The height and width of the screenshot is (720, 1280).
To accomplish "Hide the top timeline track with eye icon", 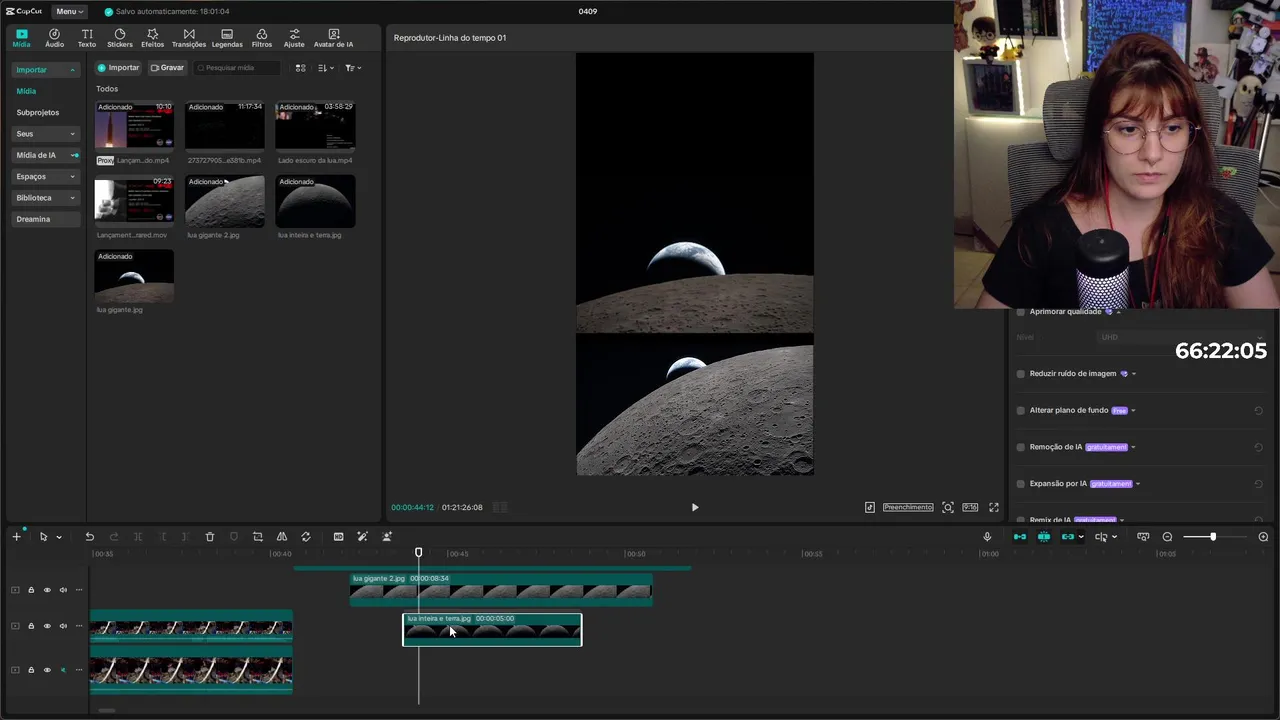I will 47,590.
